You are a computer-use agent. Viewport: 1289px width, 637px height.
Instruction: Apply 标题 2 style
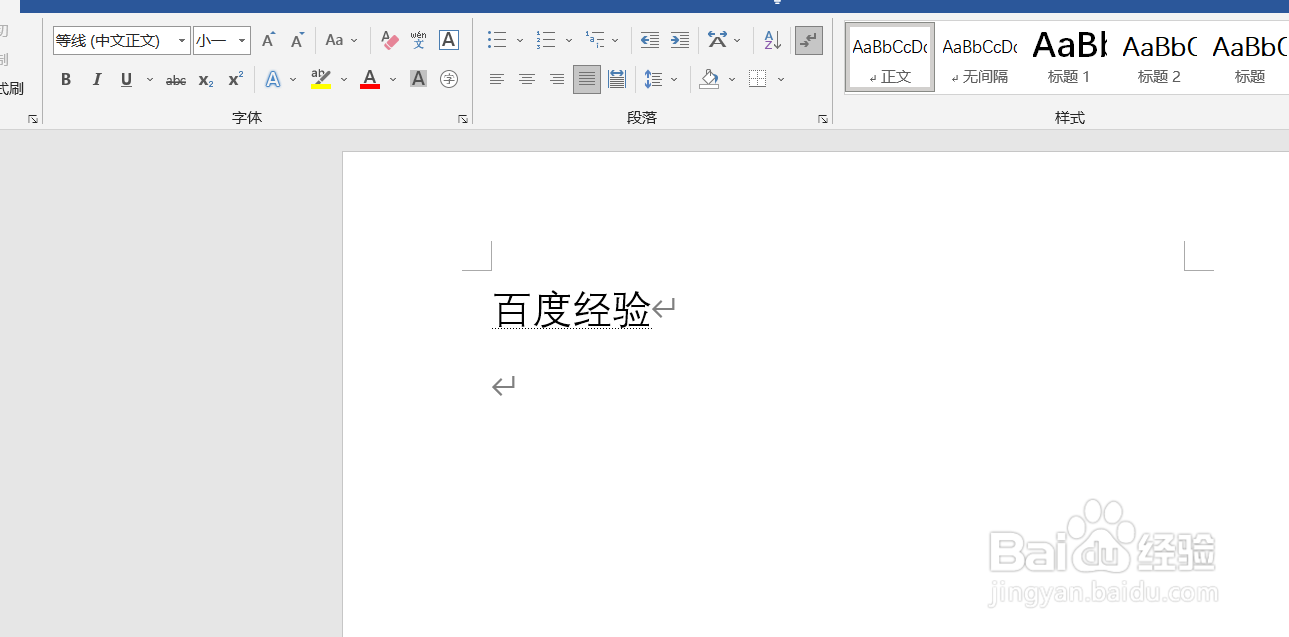1159,58
